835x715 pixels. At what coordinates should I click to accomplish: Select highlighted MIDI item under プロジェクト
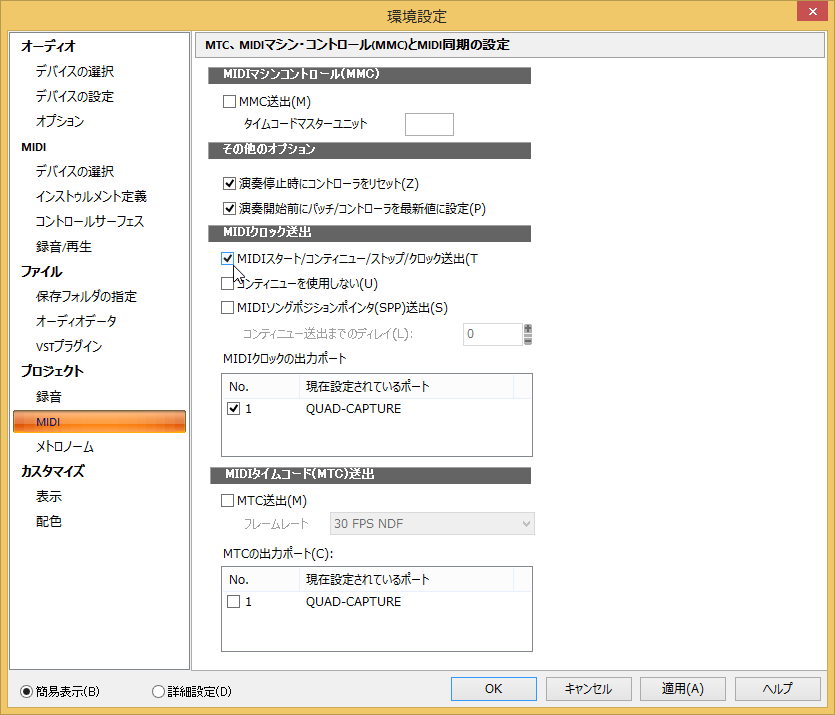click(x=99, y=422)
